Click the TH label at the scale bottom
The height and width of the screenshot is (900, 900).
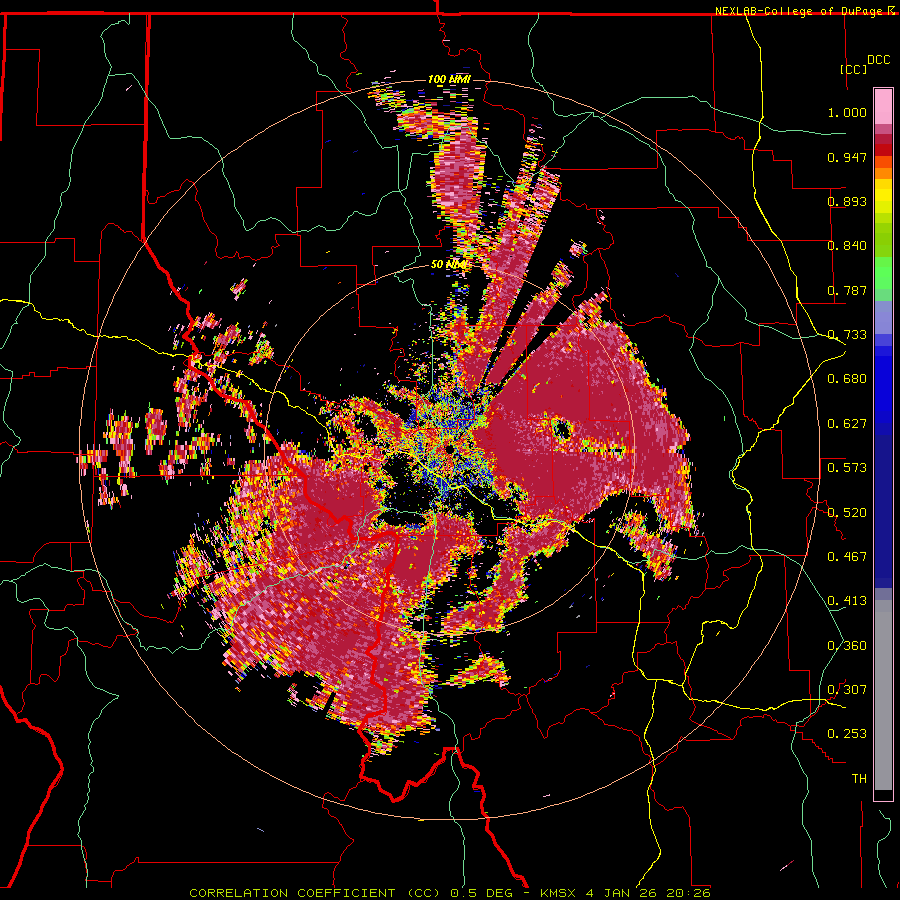coord(859,779)
